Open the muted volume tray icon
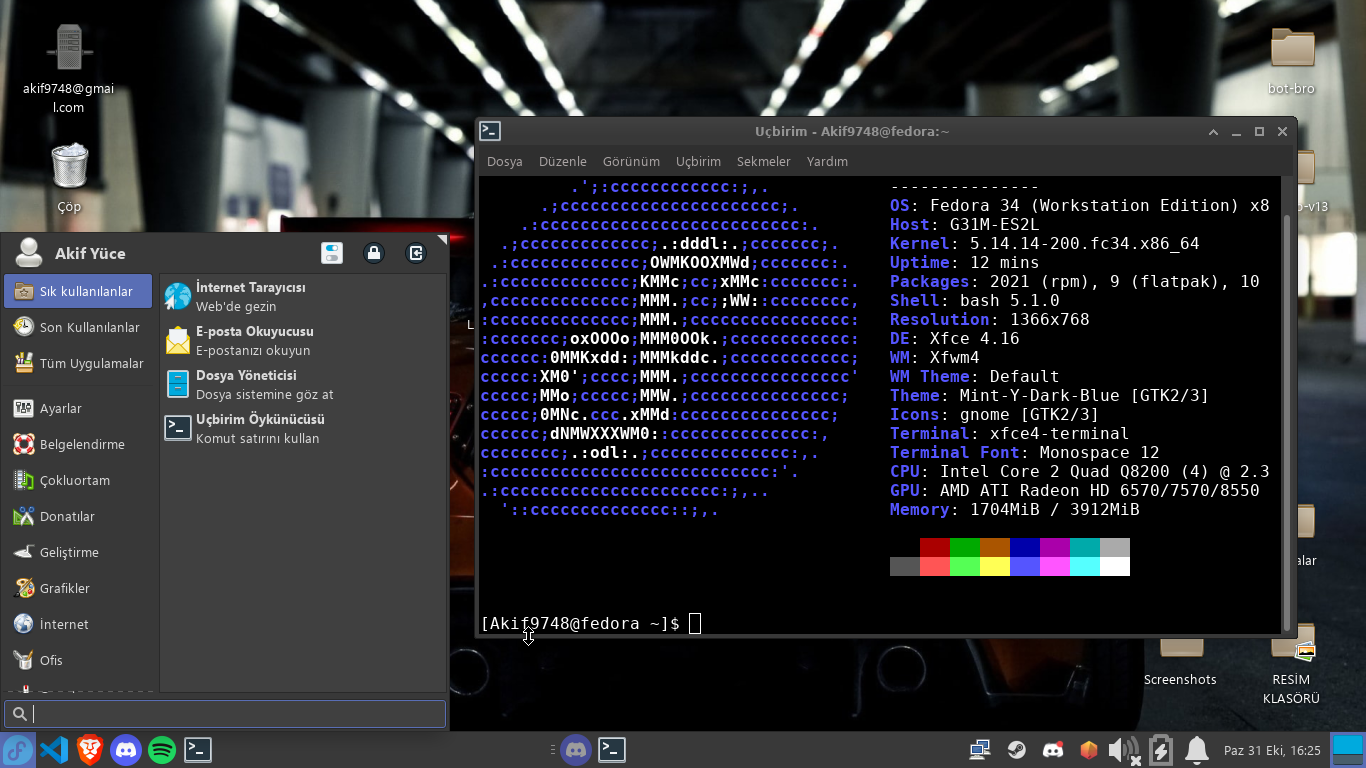The width and height of the screenshot is (1366, 768). pos(1124,749)
